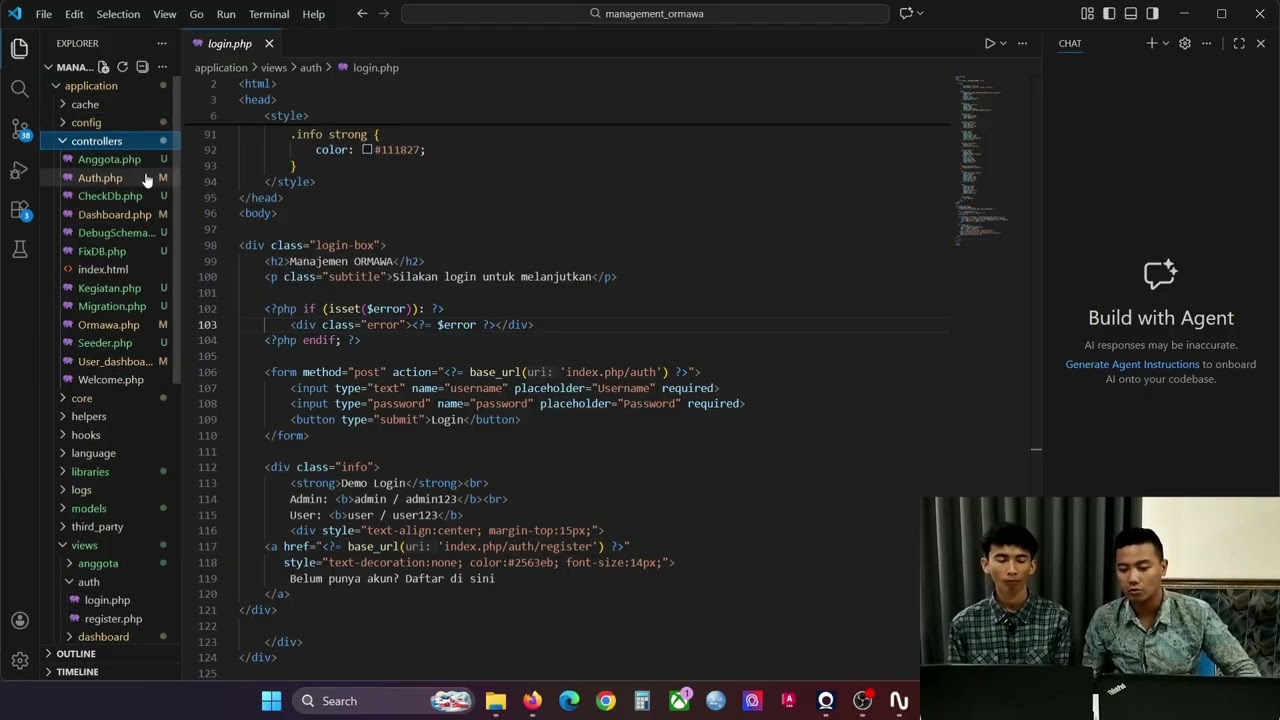
Task: Open editor more actions ellipsis menu
Action: 1022,43
